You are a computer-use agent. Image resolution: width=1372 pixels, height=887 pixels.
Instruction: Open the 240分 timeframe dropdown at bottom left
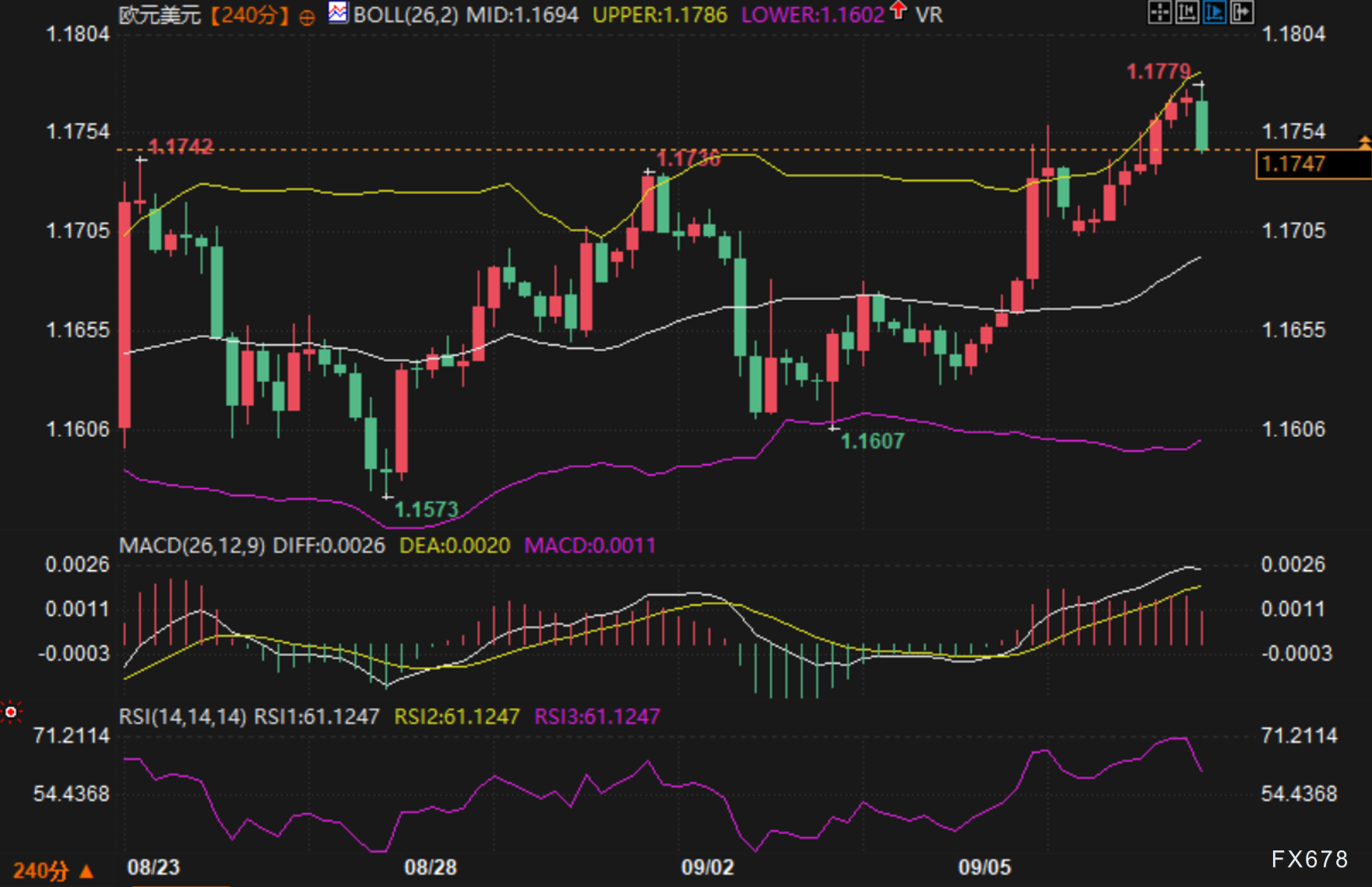click(x=53, y=871)
